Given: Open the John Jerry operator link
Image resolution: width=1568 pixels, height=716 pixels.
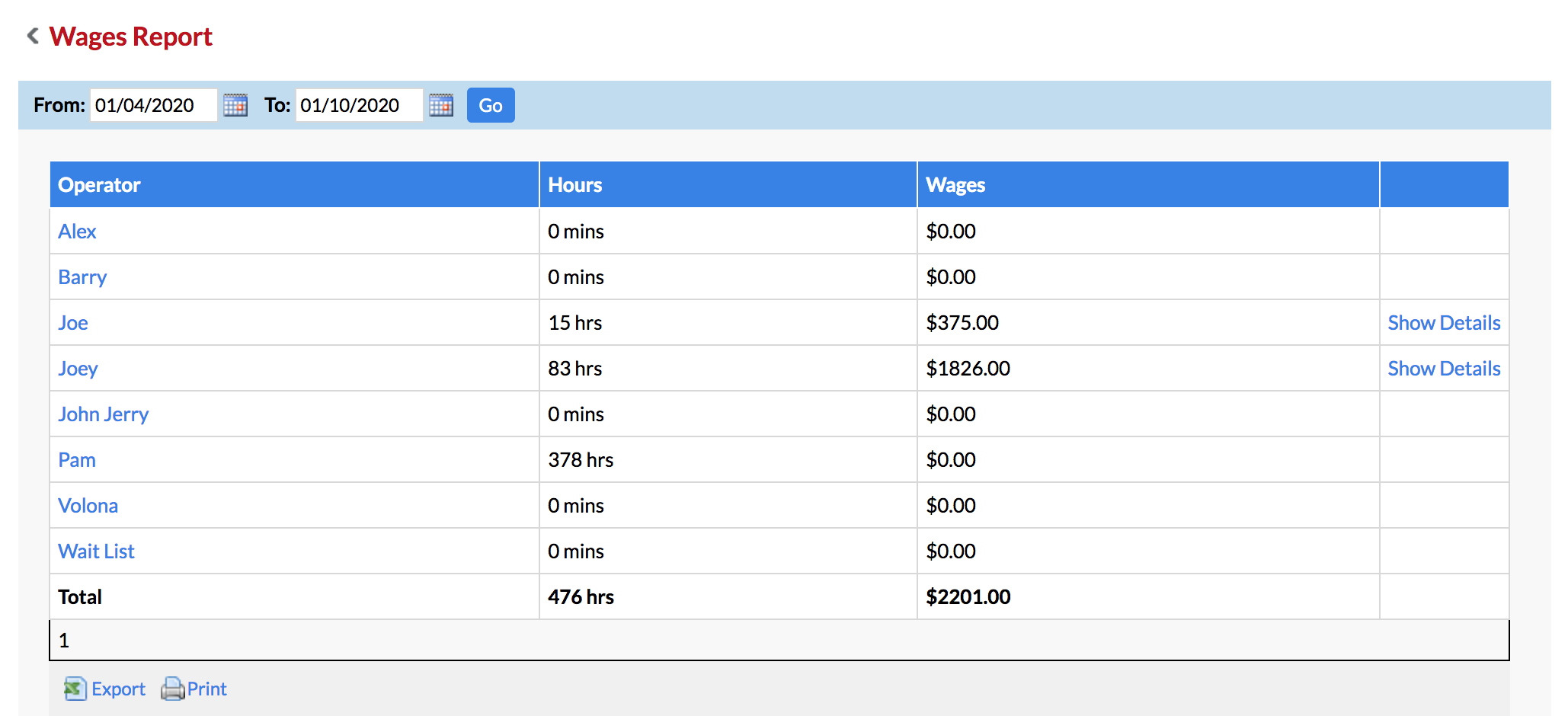Looking at the screenshot, I should coord(104,414).
